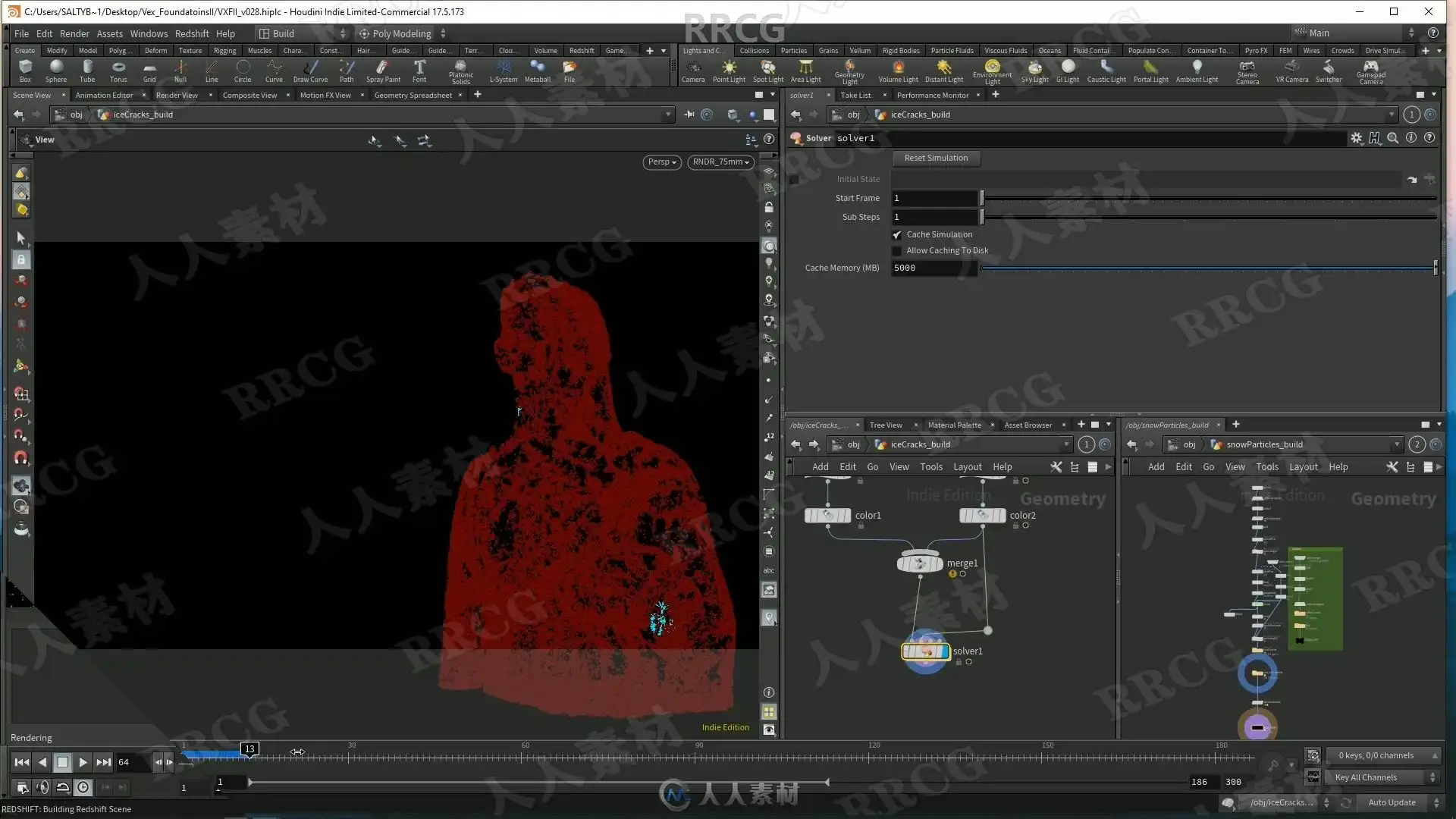Click the Sky Light shelf icon
The height and width of the screenshot is (819, 1456).
pyautogui.click(x=1034, y=71)
